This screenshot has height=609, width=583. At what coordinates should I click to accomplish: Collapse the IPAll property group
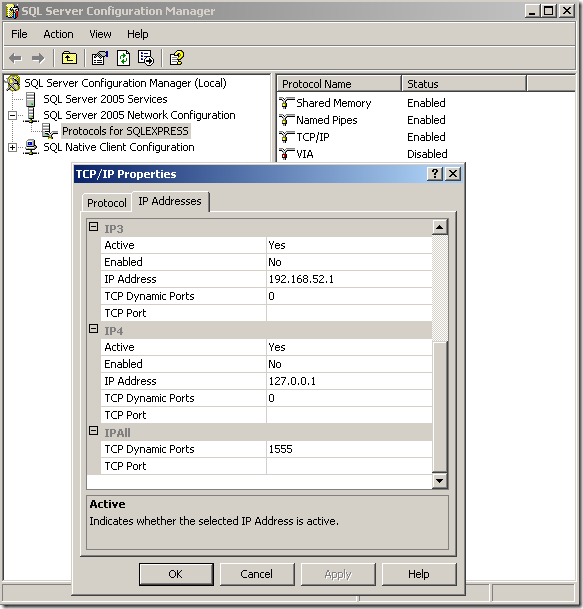click(x=93, y=430)
